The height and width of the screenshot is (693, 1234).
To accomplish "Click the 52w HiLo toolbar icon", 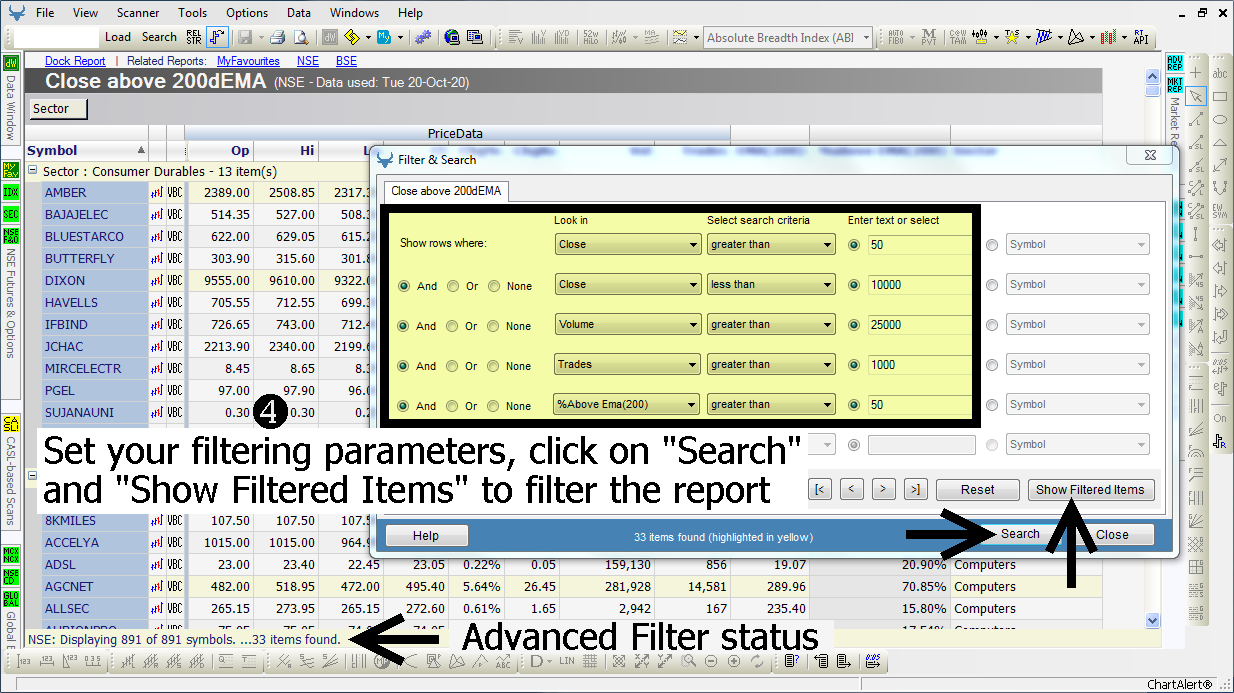I will coord(590,37).
